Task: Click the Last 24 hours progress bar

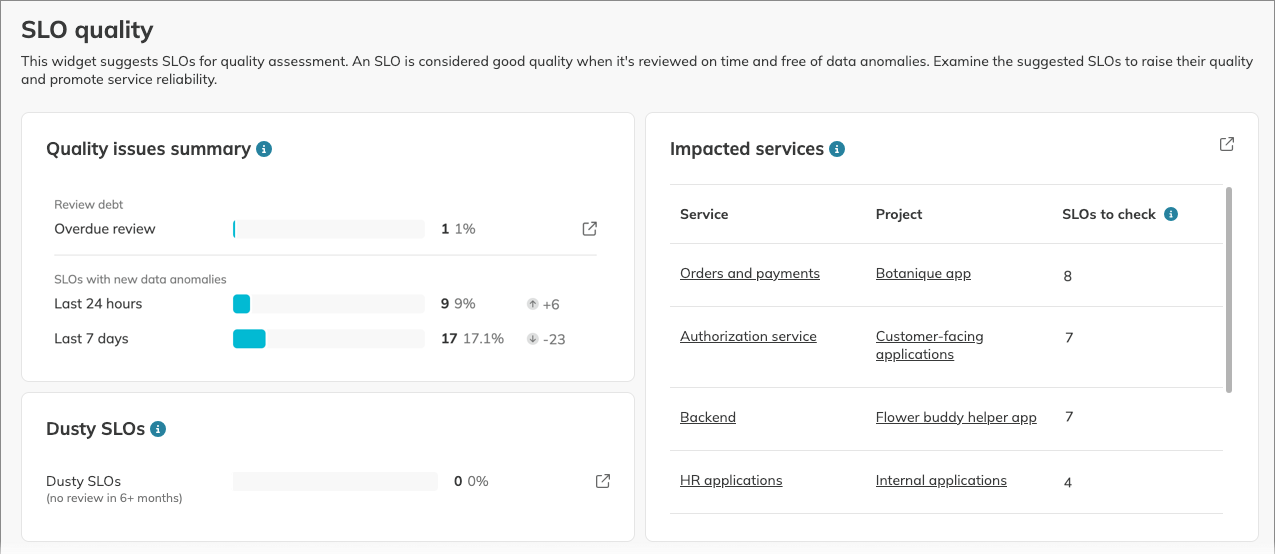Action: [328, 304]
